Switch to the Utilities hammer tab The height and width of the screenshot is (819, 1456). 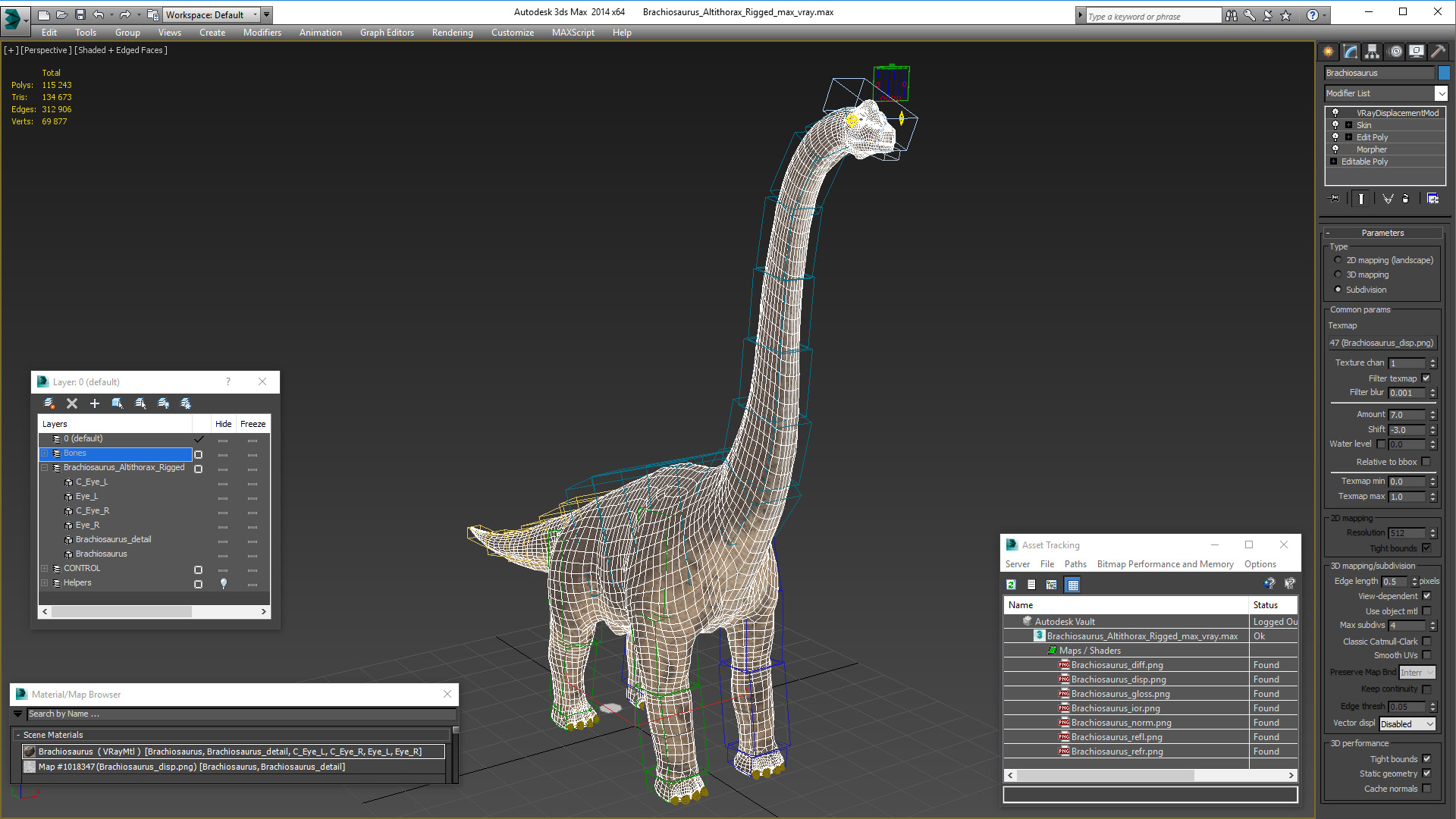click(x=1437, y=52)
